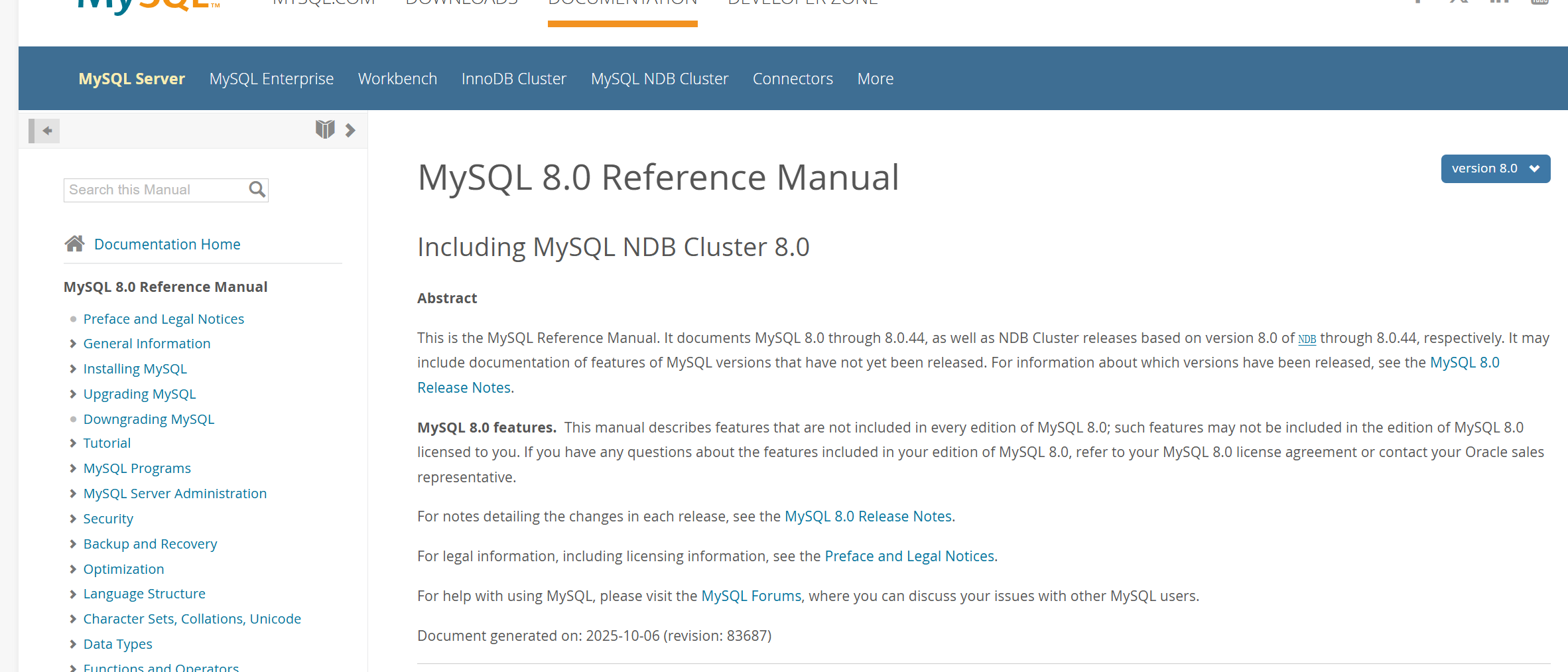Image resolution: width=1568 pixels, height=672 pixels.
Task: Open the Workbench tab
Action: tap(397, 79)
